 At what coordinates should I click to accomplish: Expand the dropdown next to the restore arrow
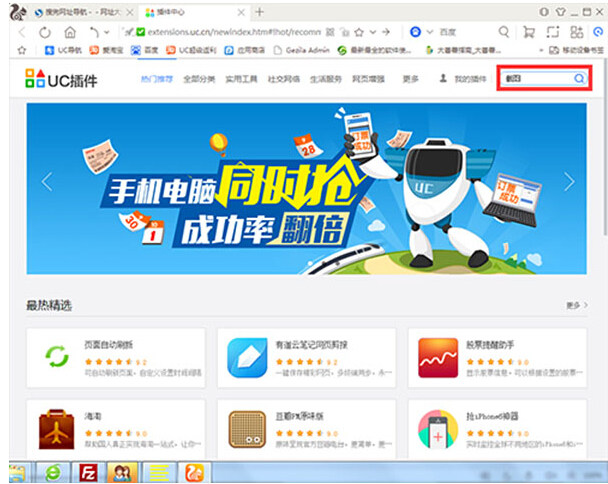pyautogui.click(x=107, y=32)
